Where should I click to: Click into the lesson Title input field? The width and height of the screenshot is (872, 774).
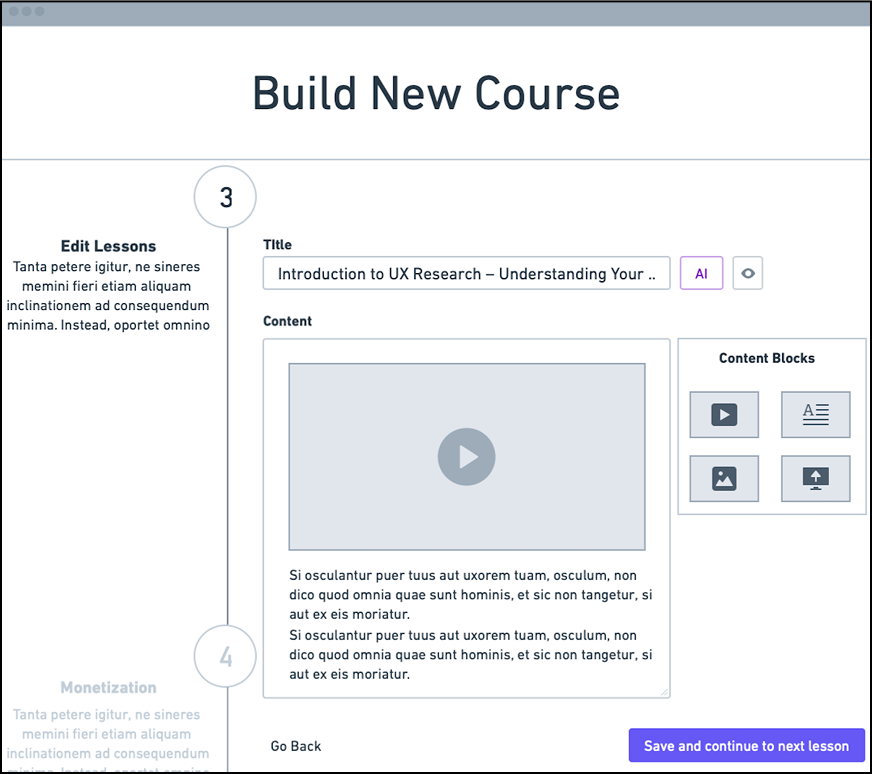coord(466,274)
